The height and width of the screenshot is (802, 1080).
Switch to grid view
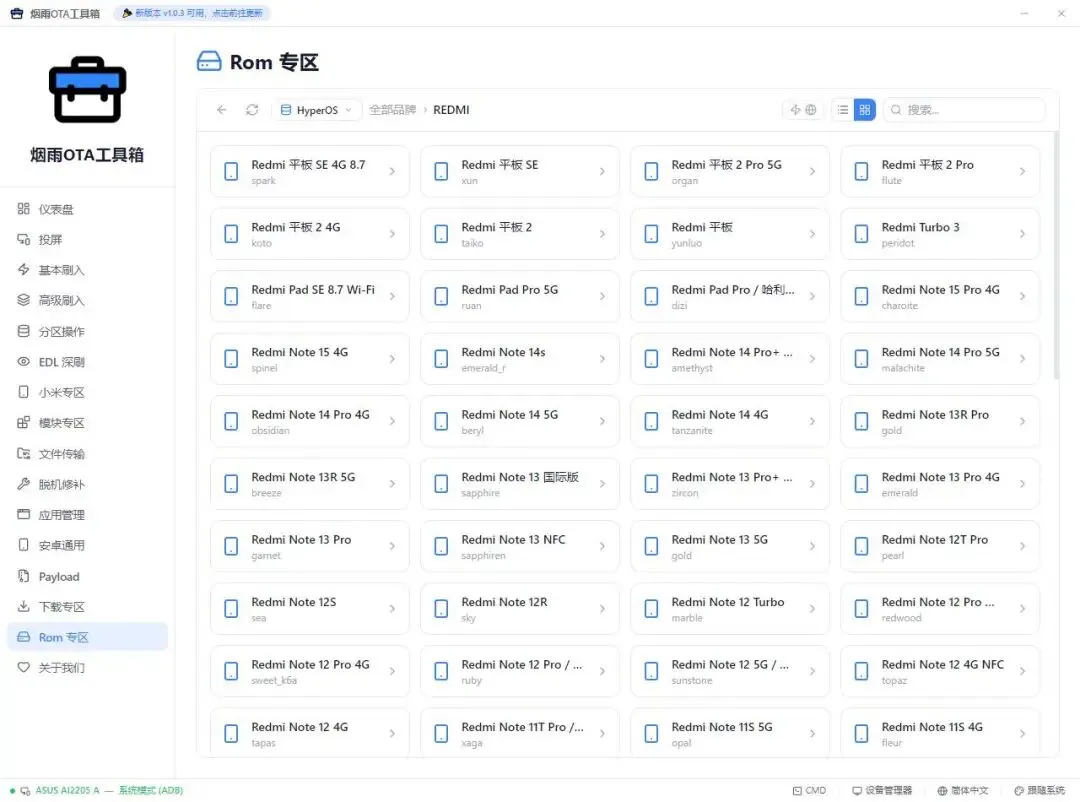pyautogui.click(x=864, y=110)
